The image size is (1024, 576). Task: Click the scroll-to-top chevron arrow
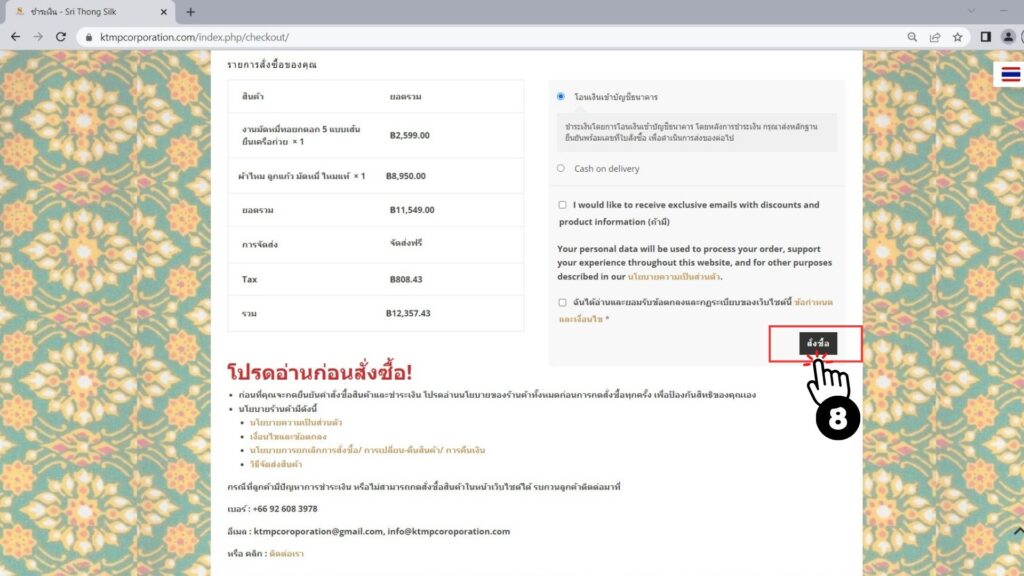pos(1017,531)
